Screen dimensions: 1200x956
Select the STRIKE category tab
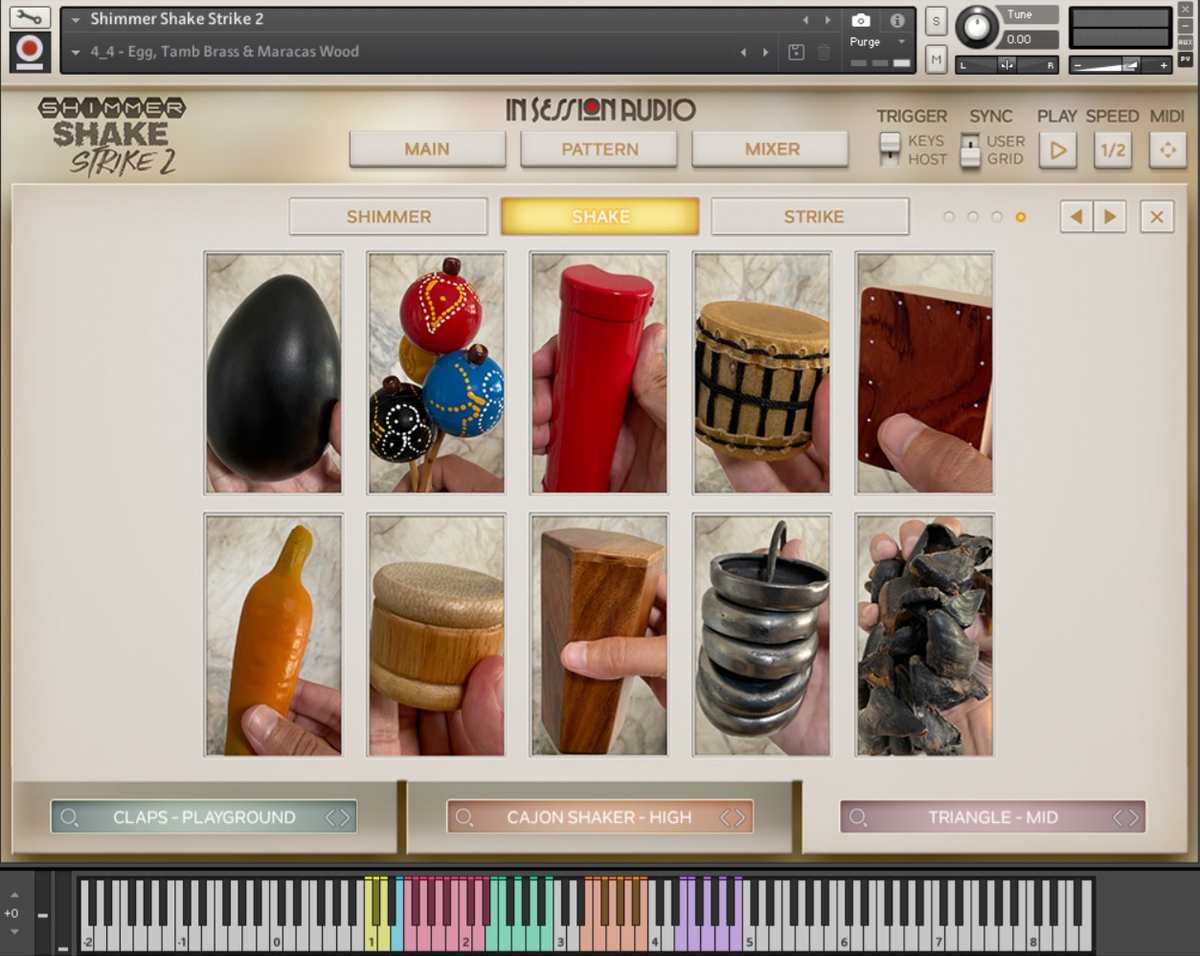(811, 216)
